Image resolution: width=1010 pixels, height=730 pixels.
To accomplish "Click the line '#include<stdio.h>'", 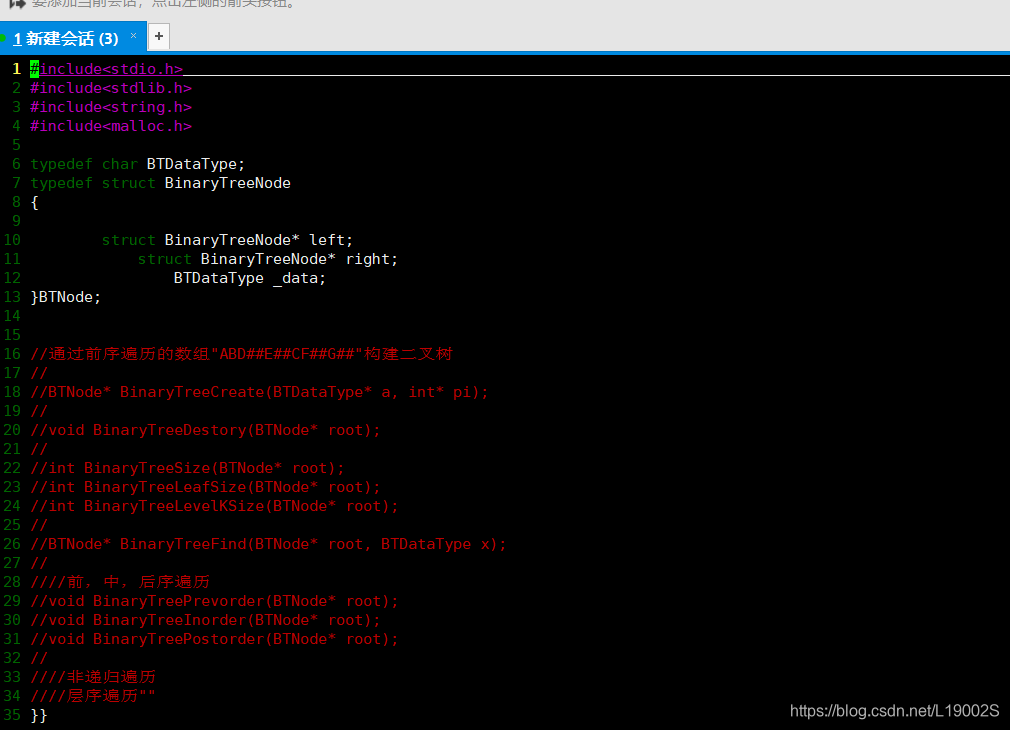I will click(107, 69).
